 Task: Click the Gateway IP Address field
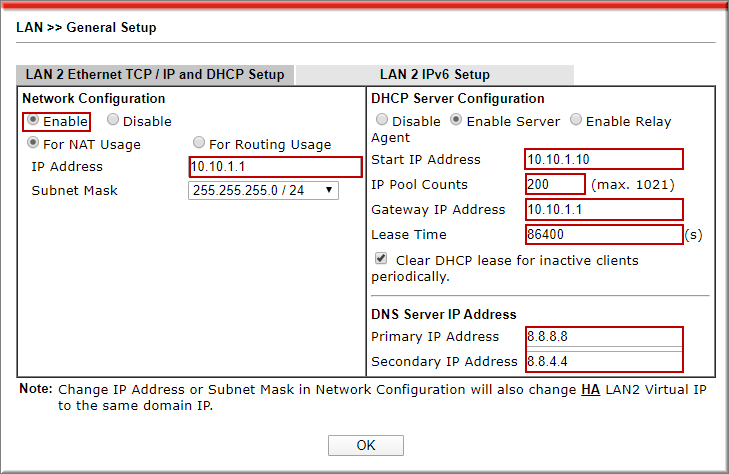tap(603, 210)
